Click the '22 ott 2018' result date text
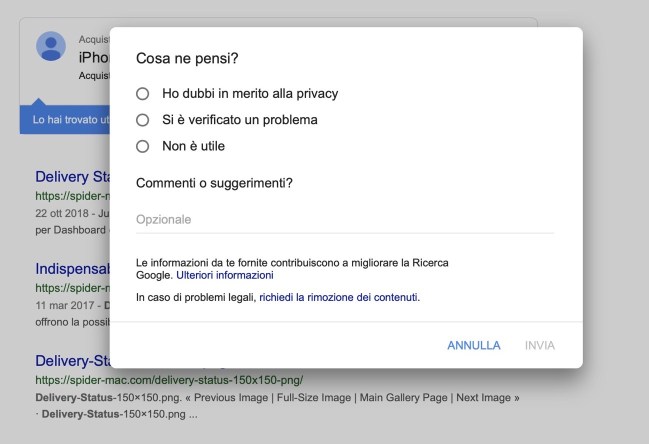 62,213
